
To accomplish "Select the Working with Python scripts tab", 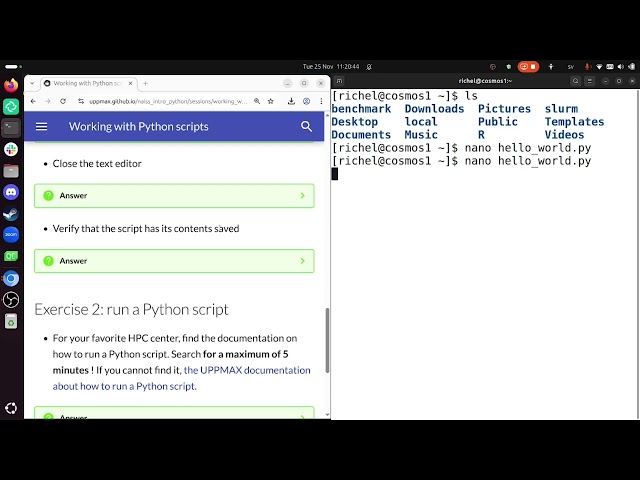I will click(89, 83).
